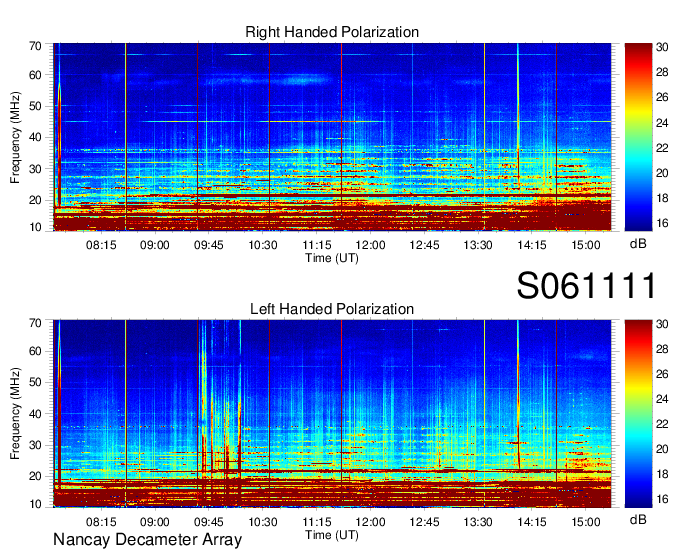Click the "30" value on the lower colorbar
The image size is (680, 552).
pyautogui.click(x=662, y=324)
